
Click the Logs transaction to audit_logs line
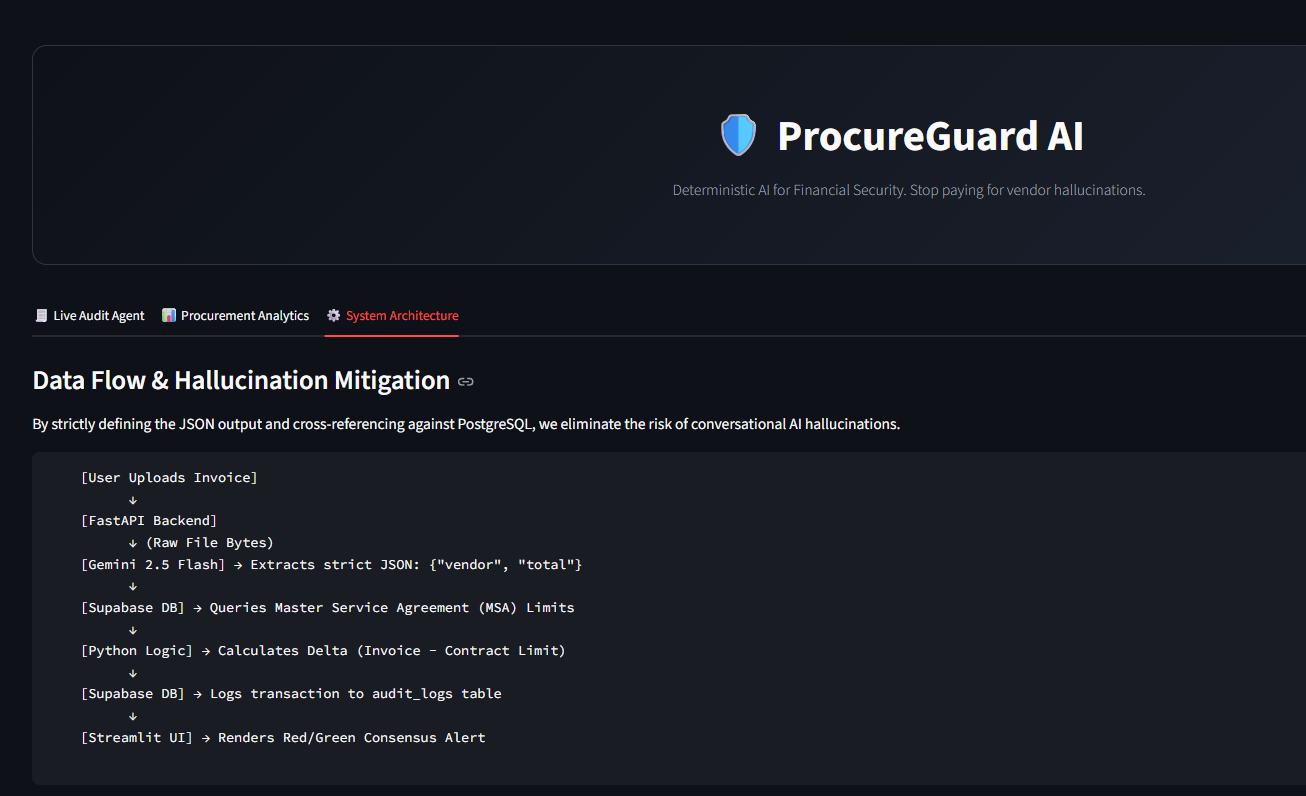(291, 694)
